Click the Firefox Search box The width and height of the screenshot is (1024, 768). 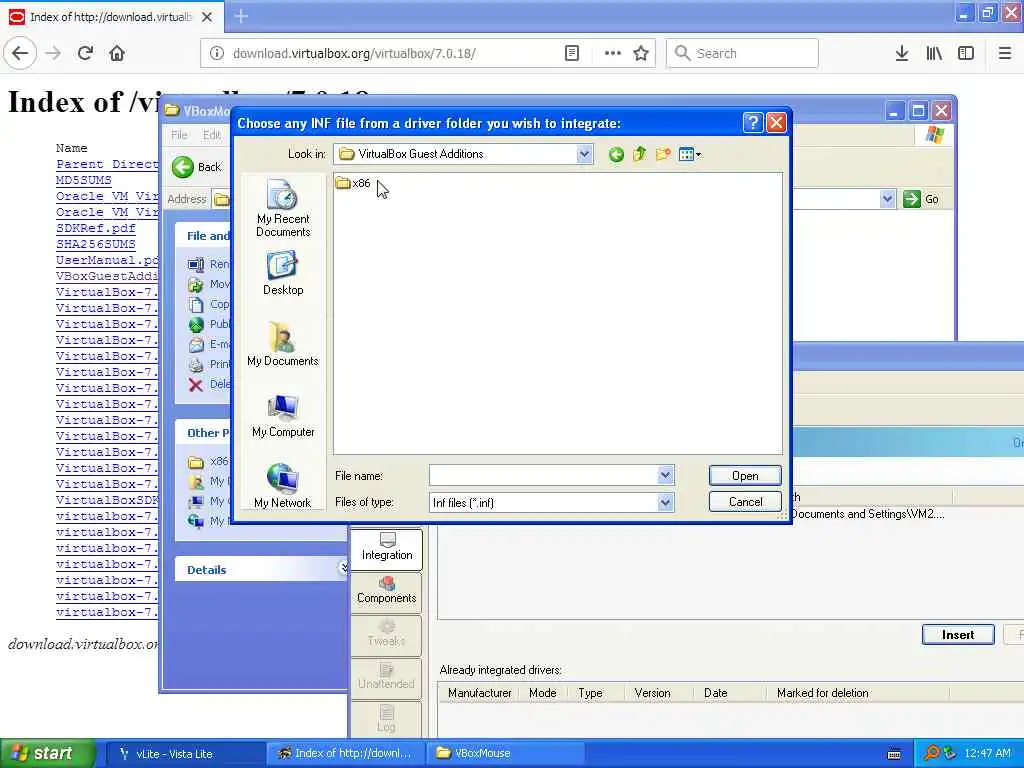pos(742,53)
